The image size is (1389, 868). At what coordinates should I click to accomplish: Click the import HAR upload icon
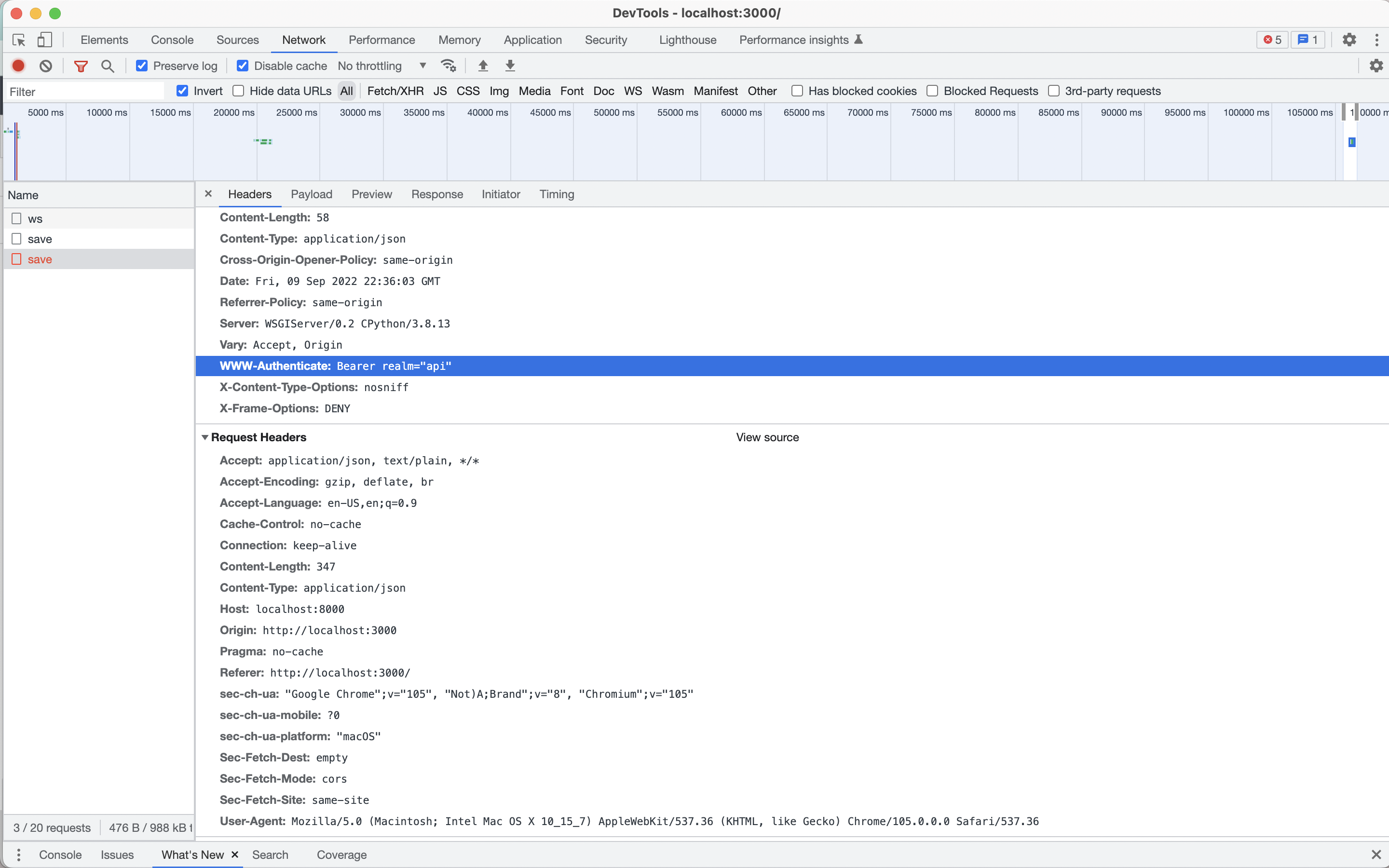click(483, 66)
